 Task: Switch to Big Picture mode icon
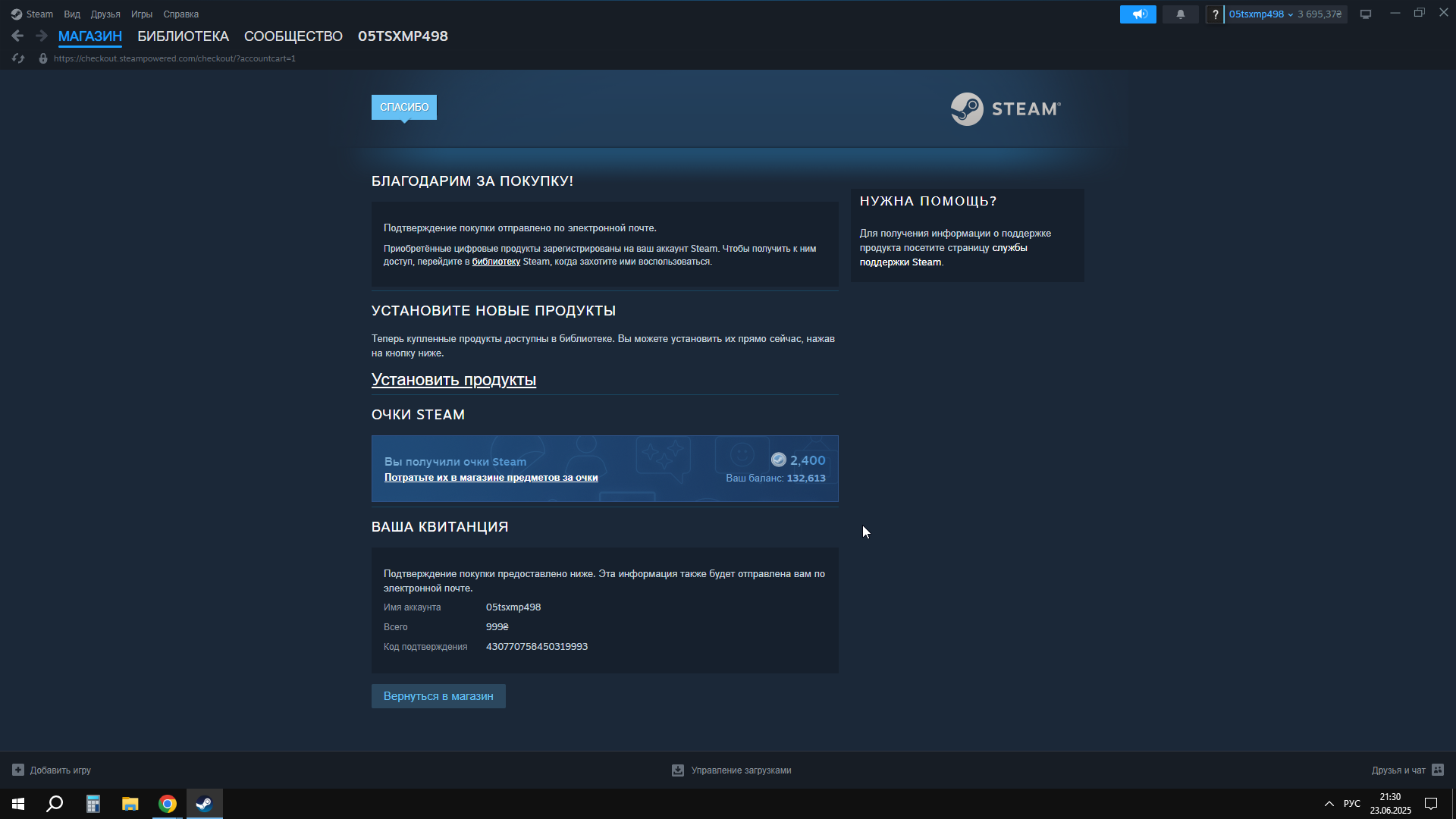pos(1366,14)
